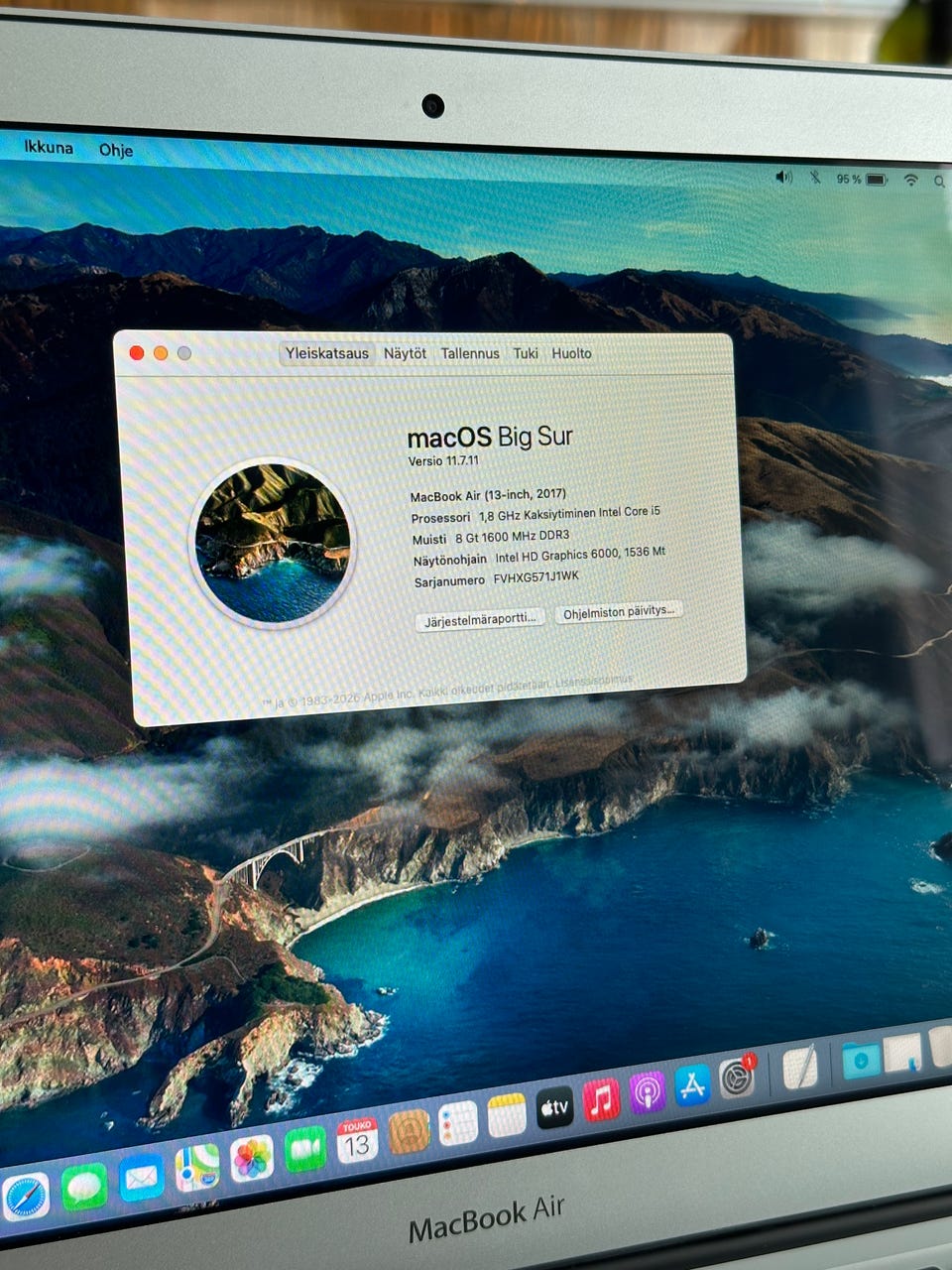Select the Sarjanumero serial number line

point(496,579)
